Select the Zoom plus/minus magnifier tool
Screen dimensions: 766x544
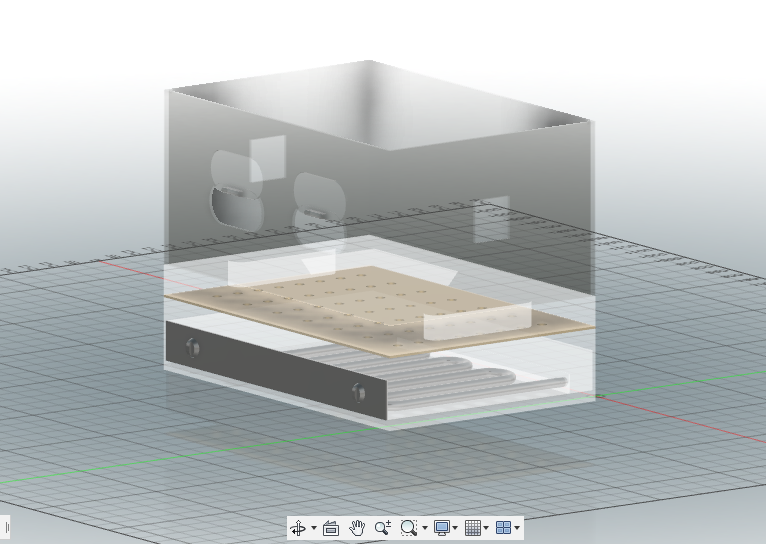[x=383, y=528]
